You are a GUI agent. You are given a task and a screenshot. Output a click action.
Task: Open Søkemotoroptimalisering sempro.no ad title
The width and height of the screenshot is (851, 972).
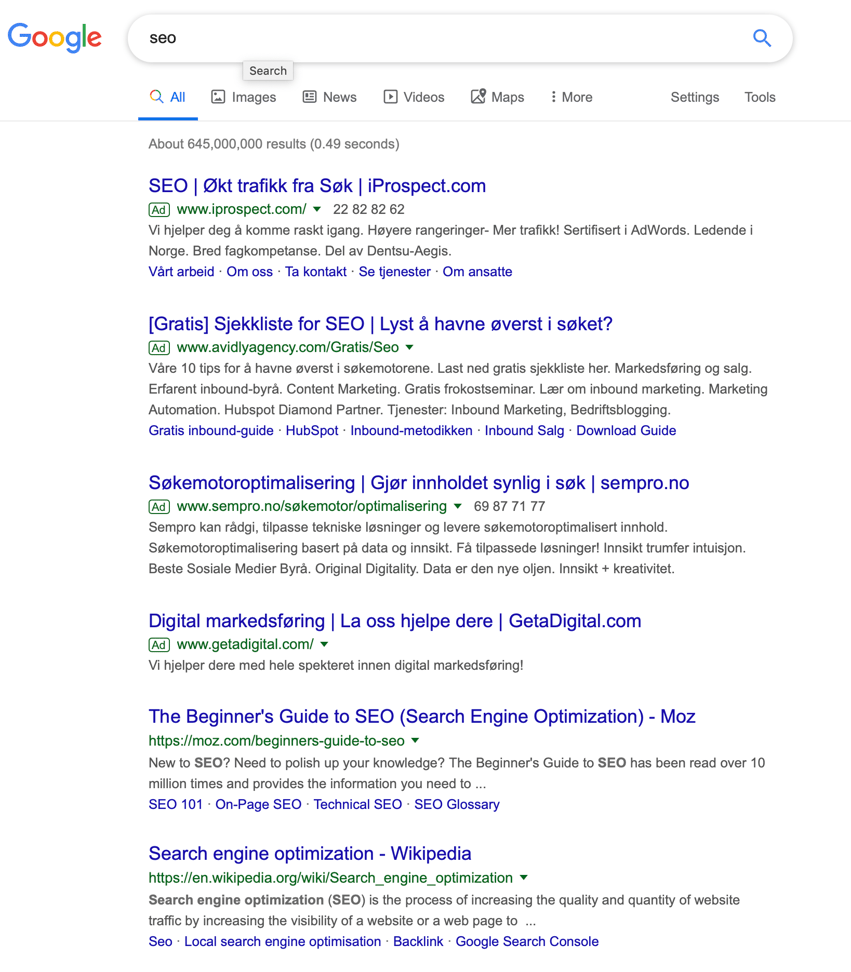418,483
